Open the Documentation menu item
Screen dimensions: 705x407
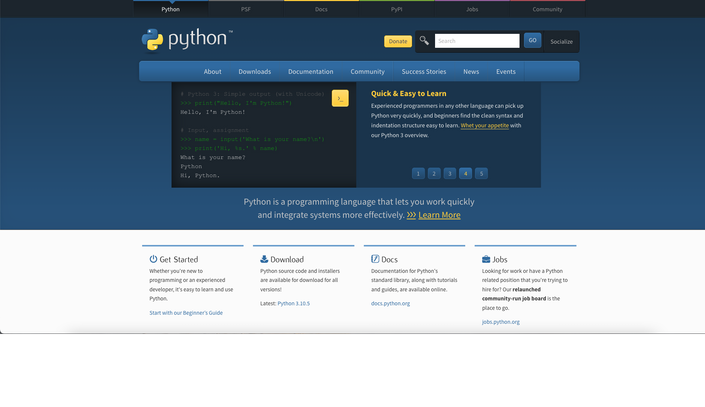[x=311, y=72]
